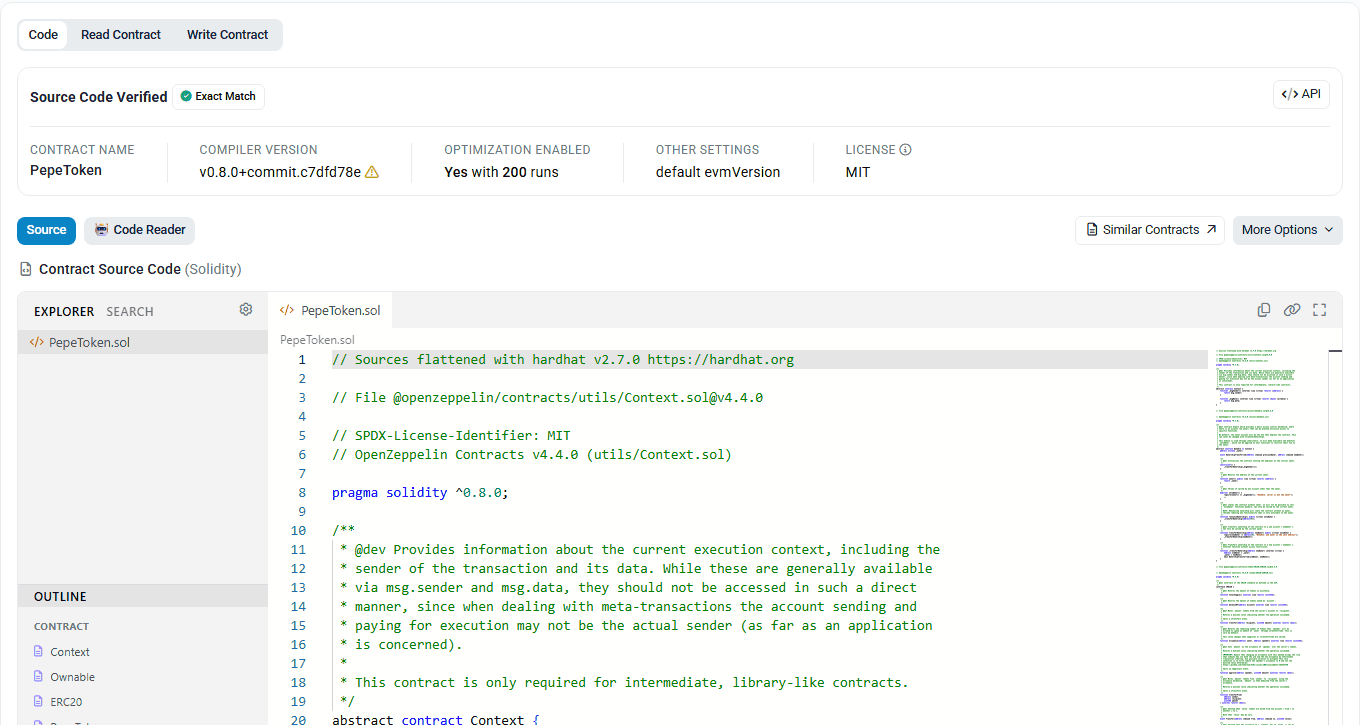Click the 'Sources flattened with hardhat' comment line

coord(563,360)
